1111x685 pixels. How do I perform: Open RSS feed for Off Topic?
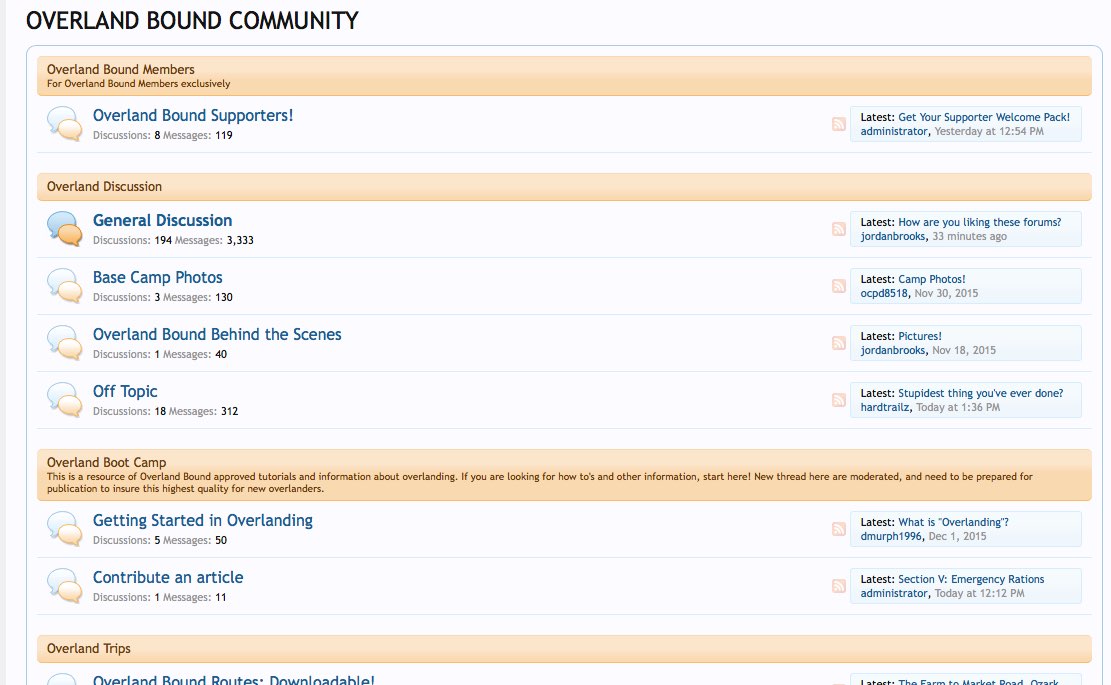tap(839, 400)
